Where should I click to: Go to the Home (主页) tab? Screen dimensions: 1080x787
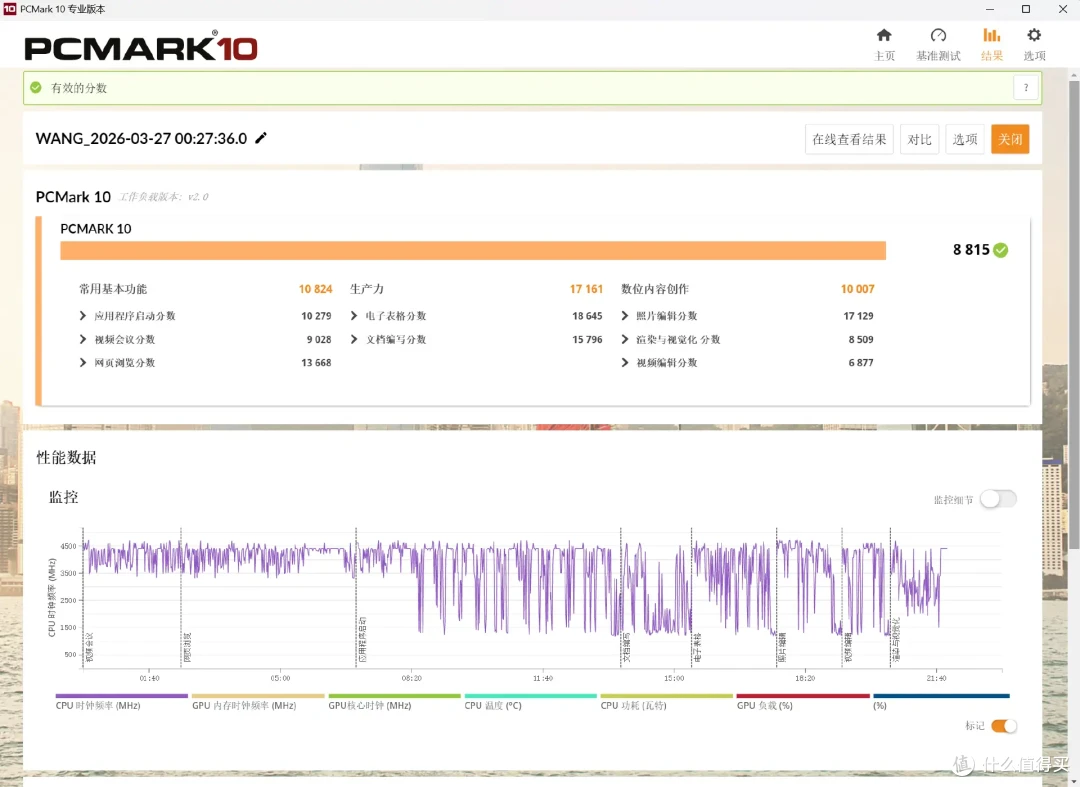tap(884, 45)
